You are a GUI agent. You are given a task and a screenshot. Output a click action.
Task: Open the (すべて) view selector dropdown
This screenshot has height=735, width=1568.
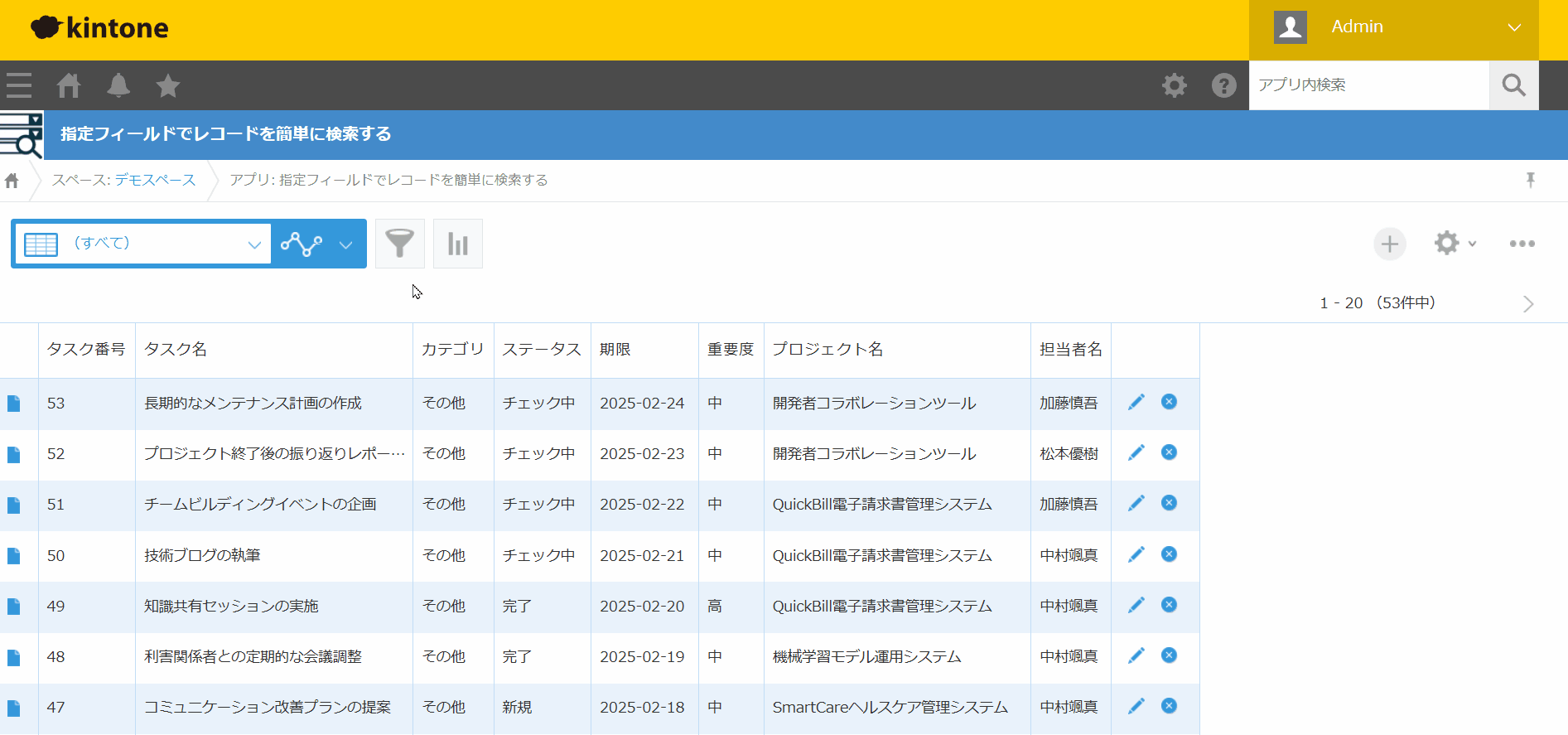tap(143, 244)
